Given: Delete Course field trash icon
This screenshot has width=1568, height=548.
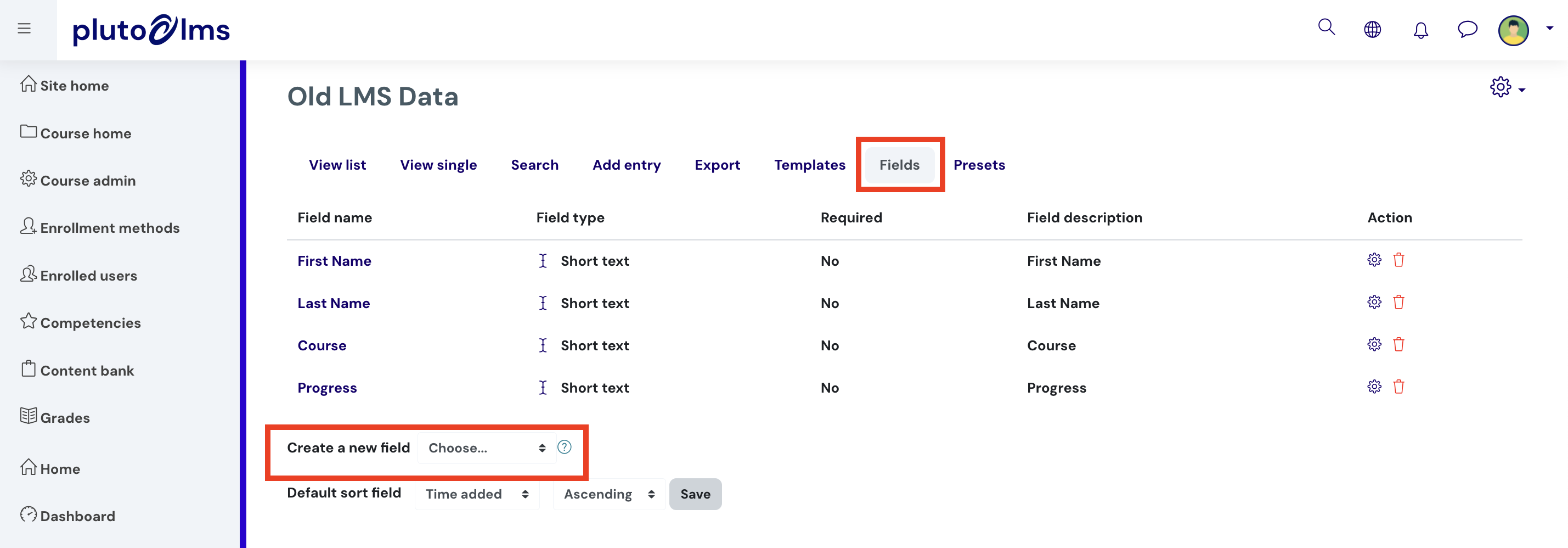Looking at the screenshot, I should coord(1399,345).
